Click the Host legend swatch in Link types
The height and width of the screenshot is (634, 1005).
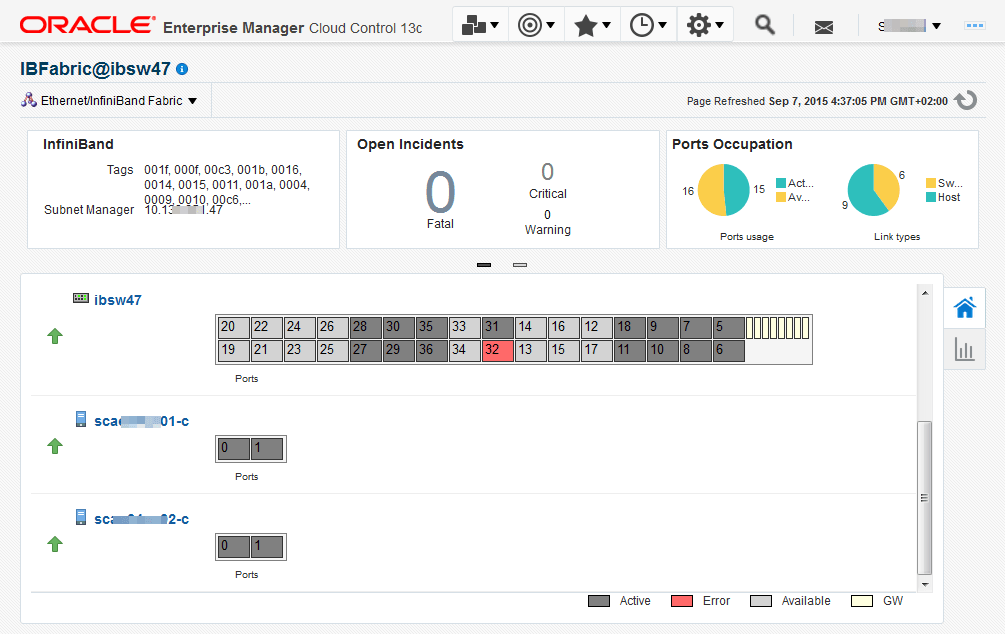coord(931,197)
